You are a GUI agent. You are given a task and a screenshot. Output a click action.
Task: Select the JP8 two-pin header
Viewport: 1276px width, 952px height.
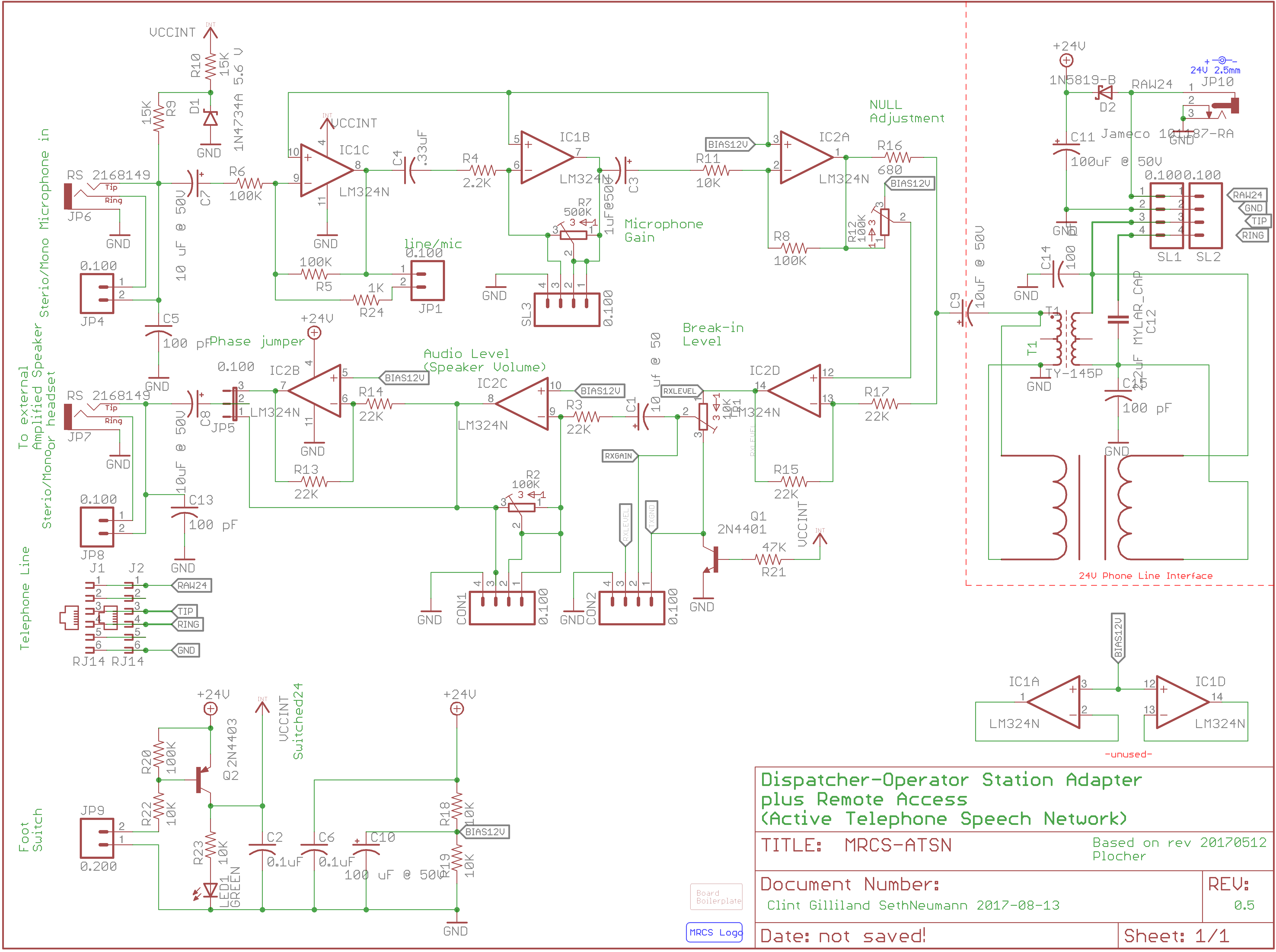click(97, 527)
